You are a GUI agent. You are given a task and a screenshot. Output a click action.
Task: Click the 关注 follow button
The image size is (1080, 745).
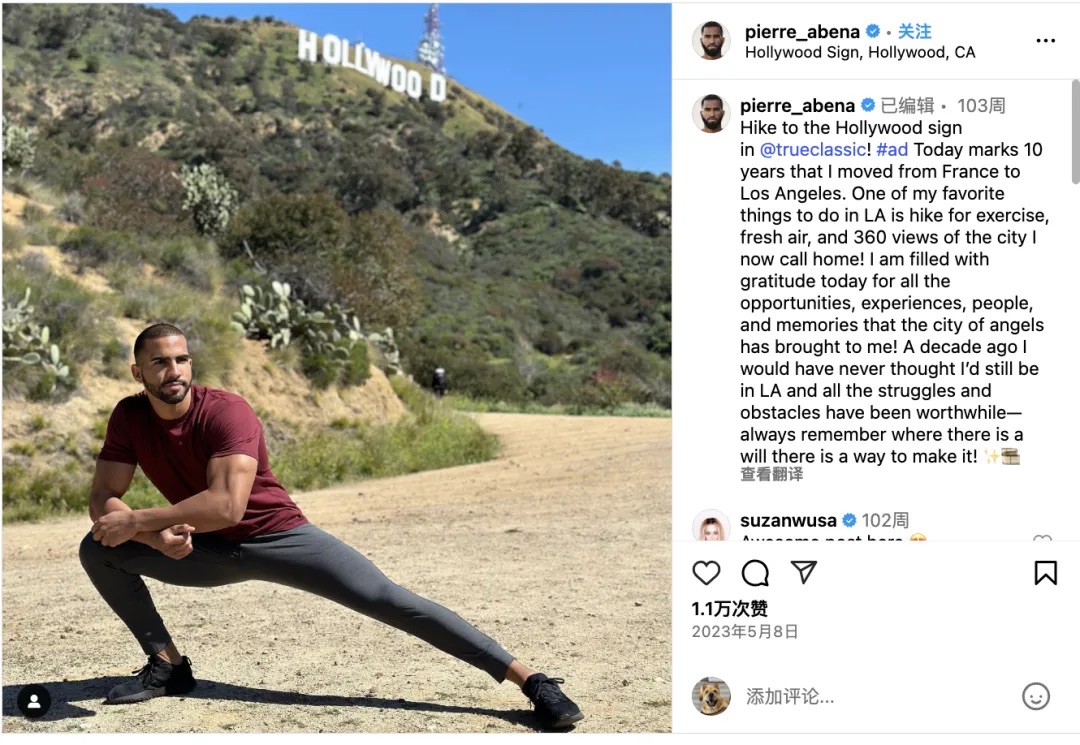pyautogui.click(x=914, y=31)
